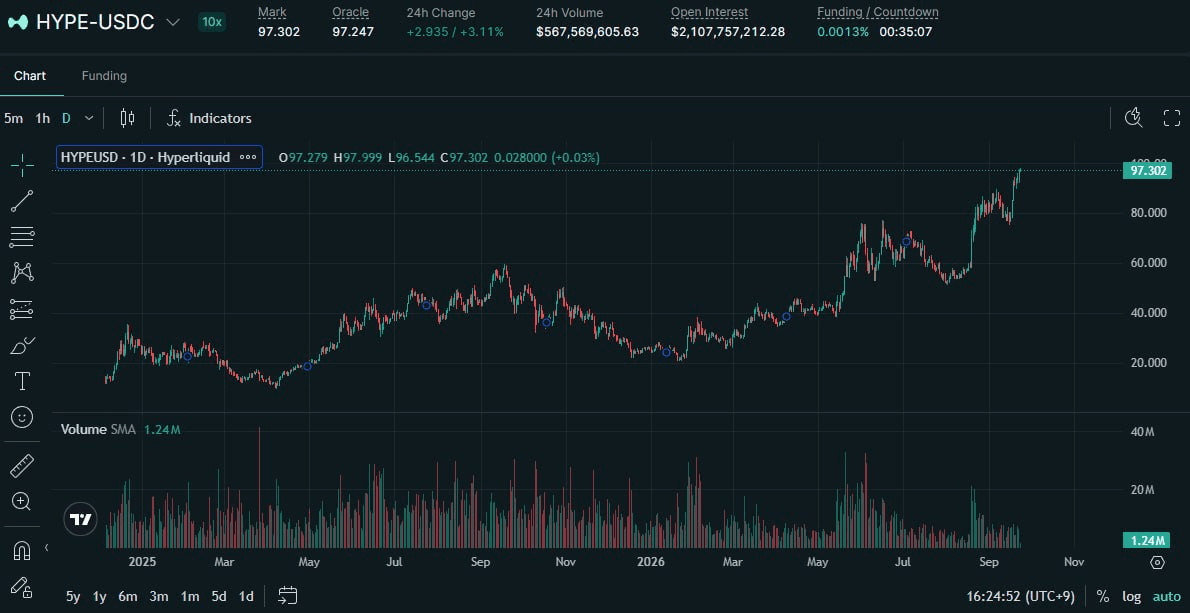
Task: Click the 1.24M volume axis label
Action: pos(1148,541)
